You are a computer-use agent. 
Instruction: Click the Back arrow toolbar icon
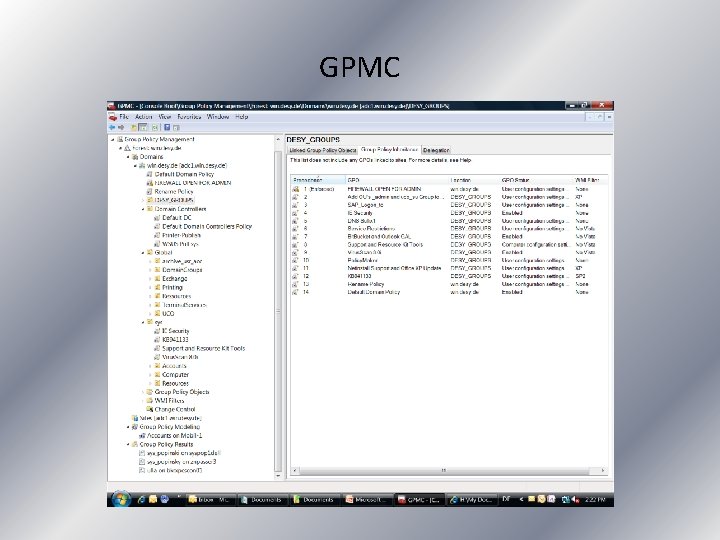pyautogui.click(x=112, y=127)
